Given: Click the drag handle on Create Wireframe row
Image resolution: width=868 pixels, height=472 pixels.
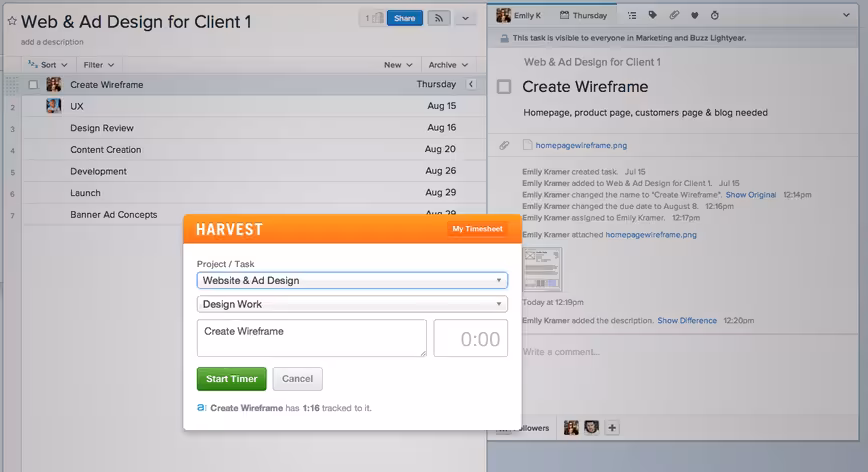Looking at the screenshot, I should tap(12, 85).
